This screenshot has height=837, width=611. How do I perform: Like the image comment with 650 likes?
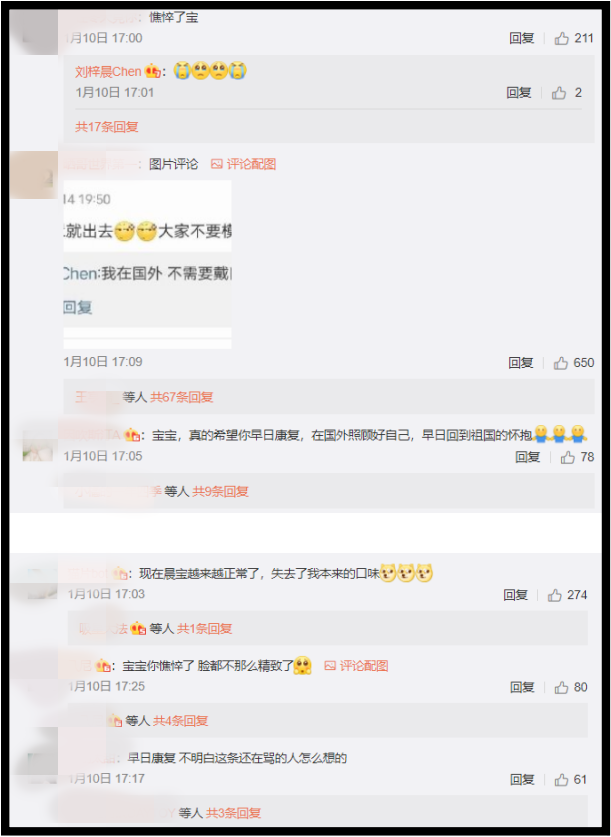pyautogui.click(x=560, y=363)
